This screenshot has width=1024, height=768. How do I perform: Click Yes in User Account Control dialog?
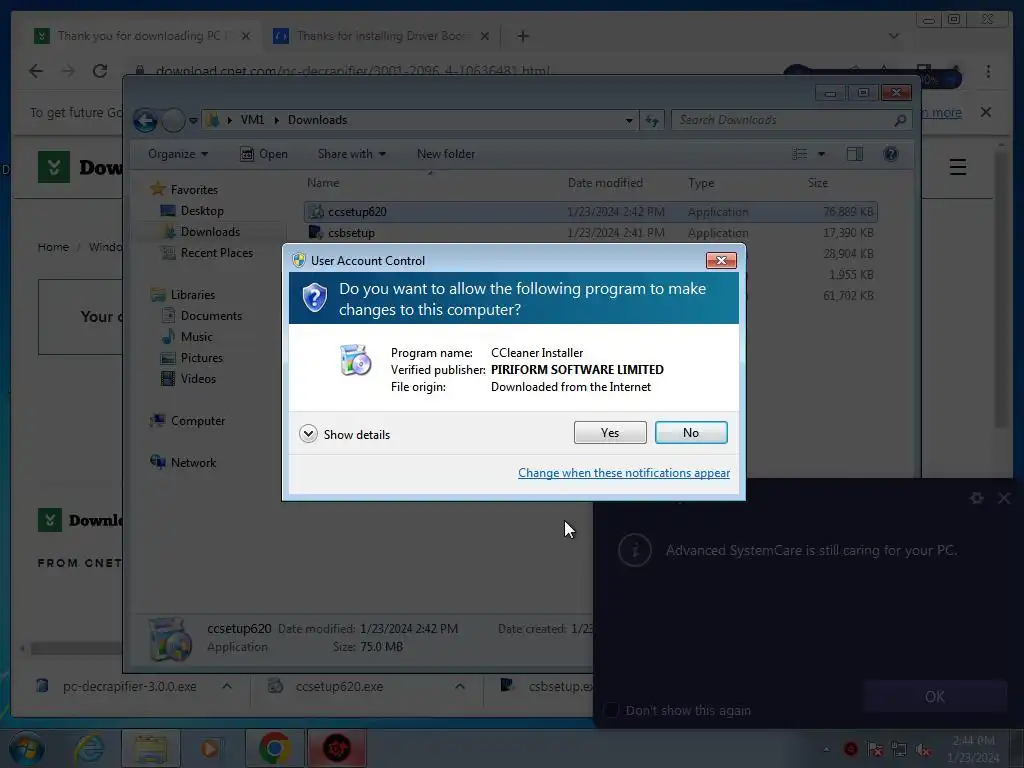click(610, 432)
